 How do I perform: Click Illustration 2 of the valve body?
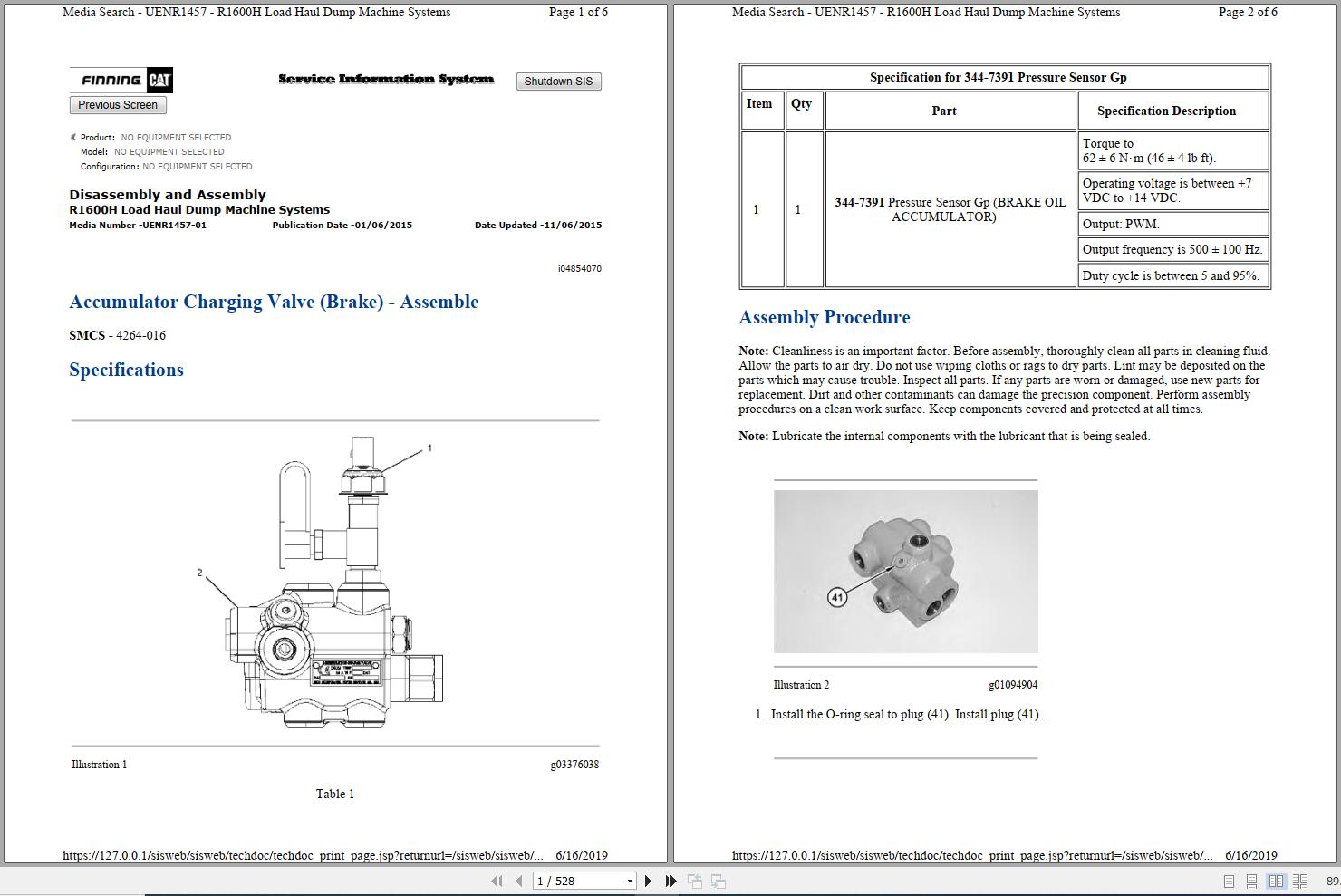tap(906, 571)
